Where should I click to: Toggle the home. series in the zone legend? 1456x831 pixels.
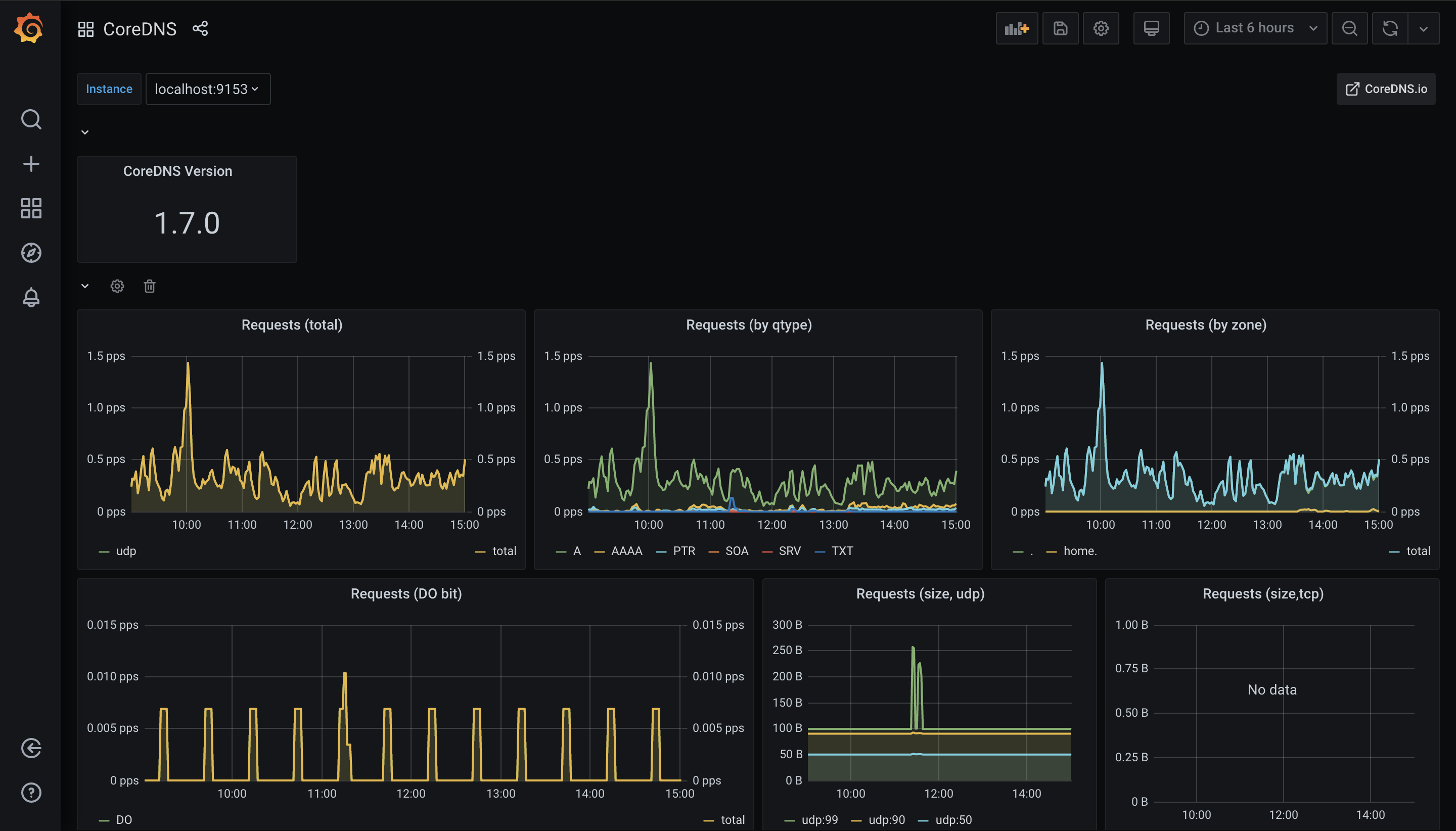coord(1080,551)
